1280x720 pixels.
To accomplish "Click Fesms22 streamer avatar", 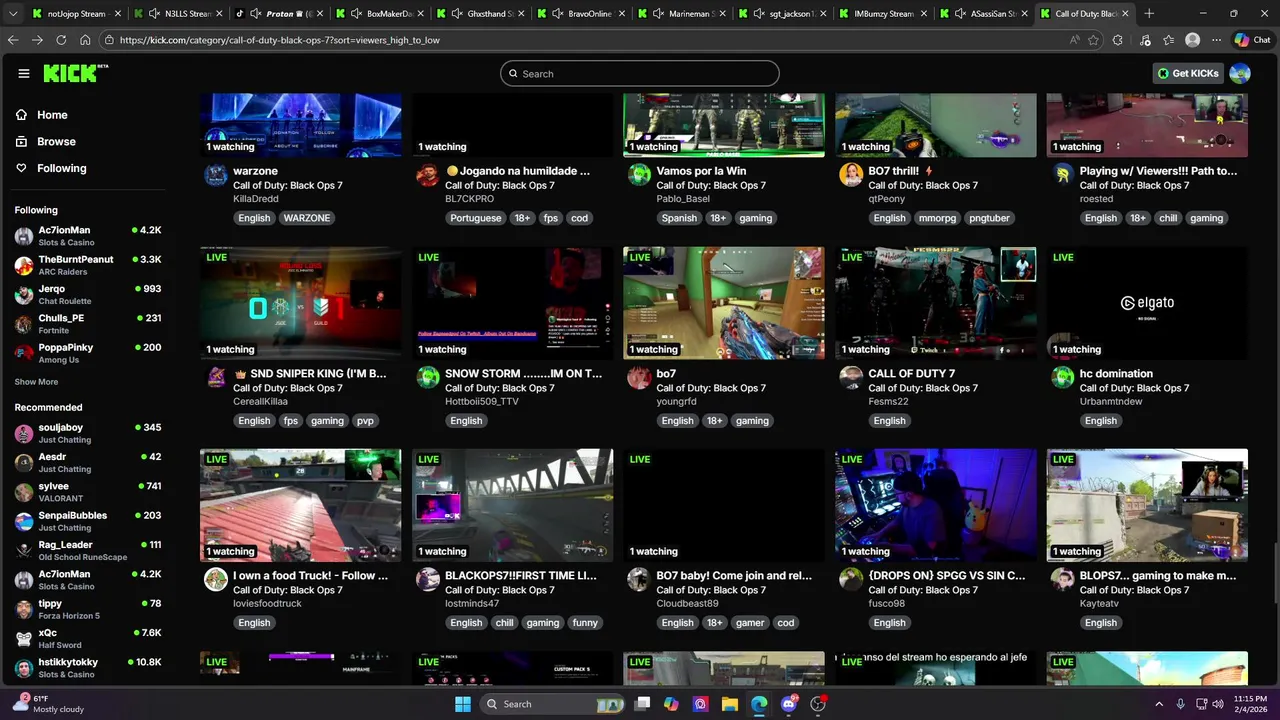I will 851,378.
